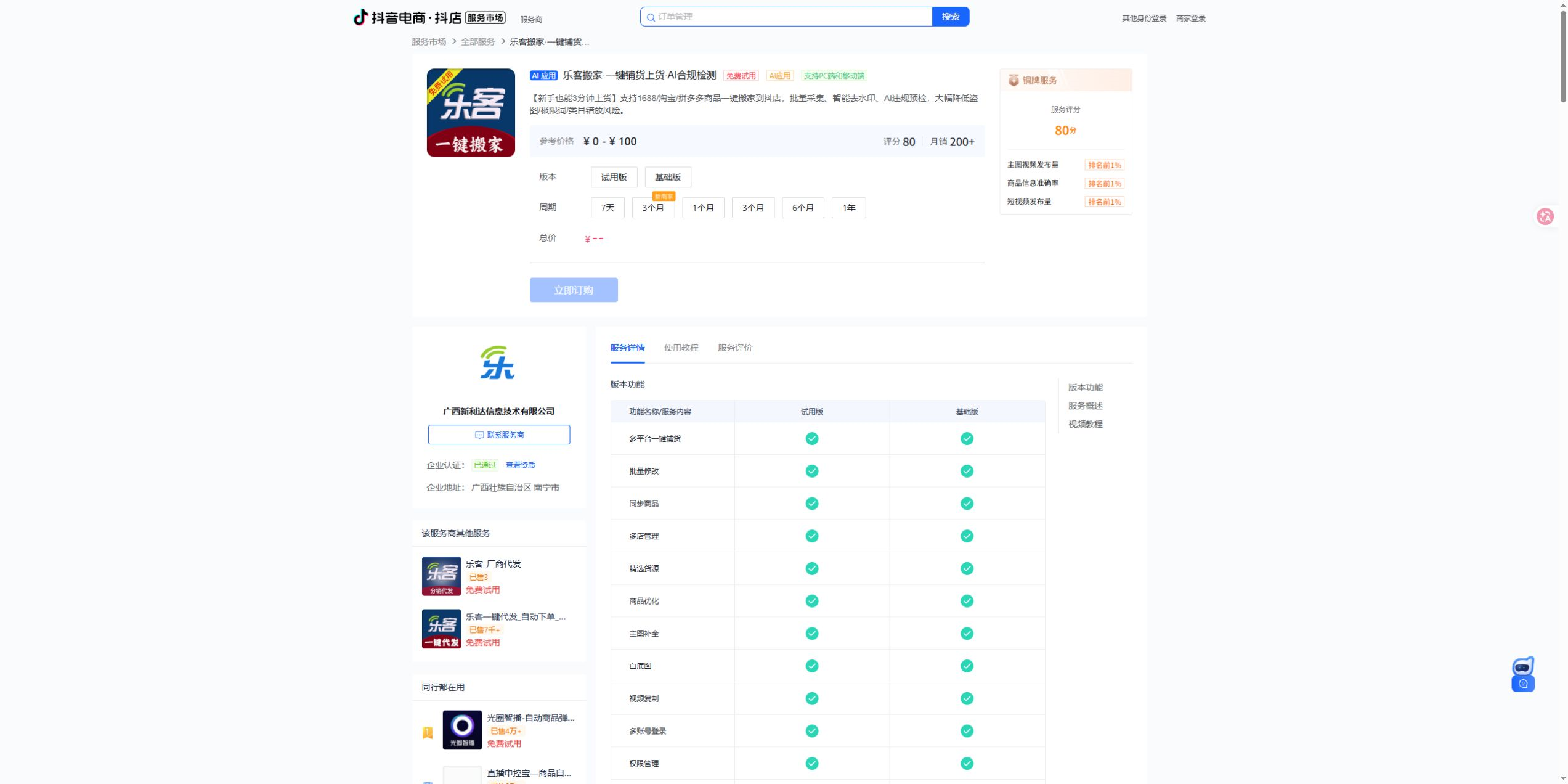Select the 试用版 version option
1568x784 pixels.
click(x=614, y=177)
